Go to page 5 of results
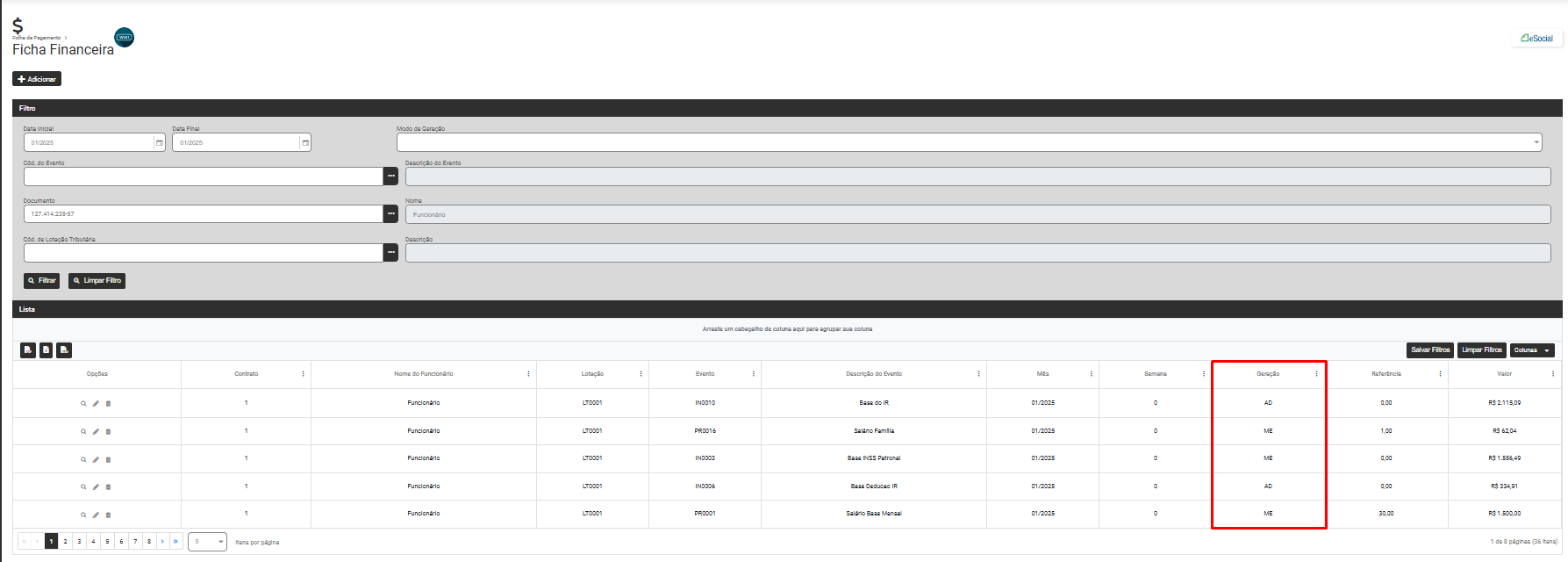Image resolution: width=1568 pixels, height=562 pixels. [x=107, y=542]
